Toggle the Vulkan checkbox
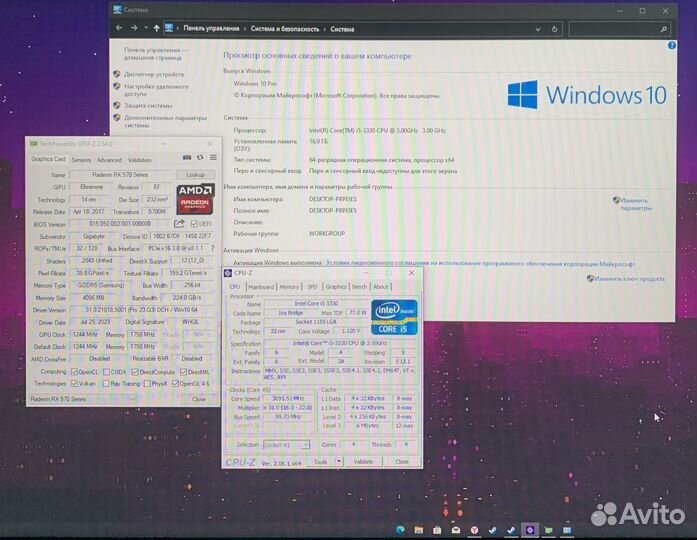Viewport: 697px width, 540px height. (x=74, y=383)
